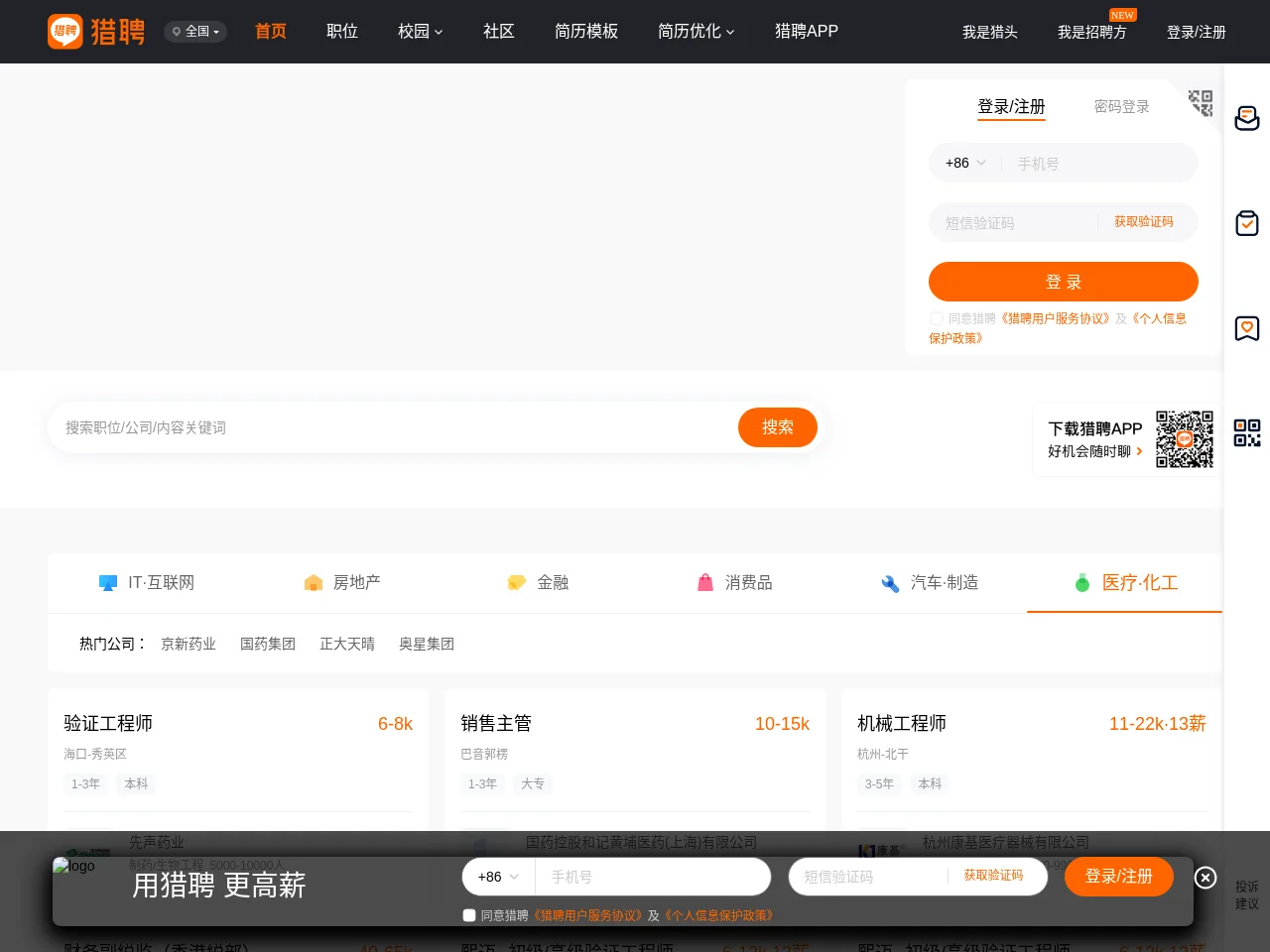Click the app download QR code image
Screen dimensions: 1270x952
1185,439
